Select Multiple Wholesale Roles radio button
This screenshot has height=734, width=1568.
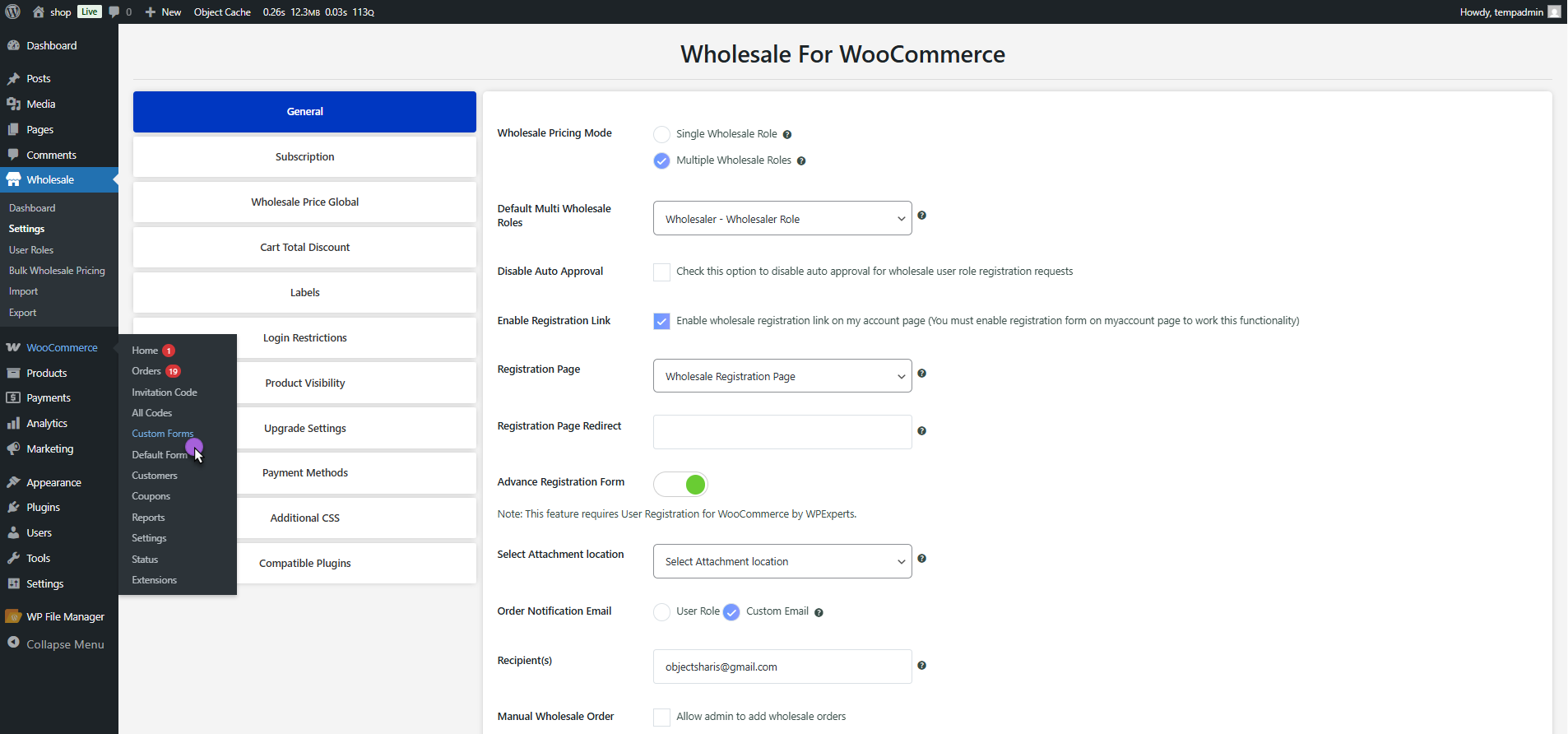661,160
